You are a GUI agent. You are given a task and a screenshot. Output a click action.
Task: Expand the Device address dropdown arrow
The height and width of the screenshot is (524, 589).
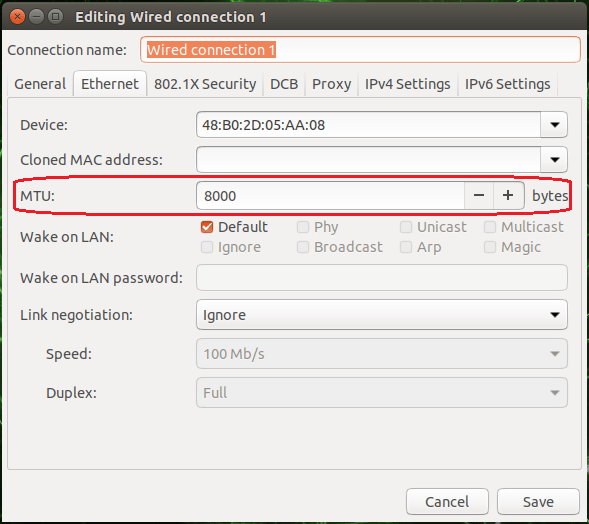click(554, 125)
